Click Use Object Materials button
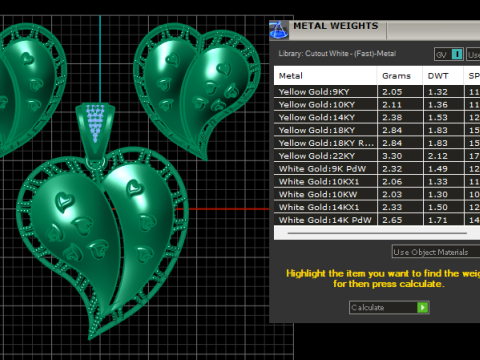The width and height of the screenshot is (480, 360). click(436, 252)
